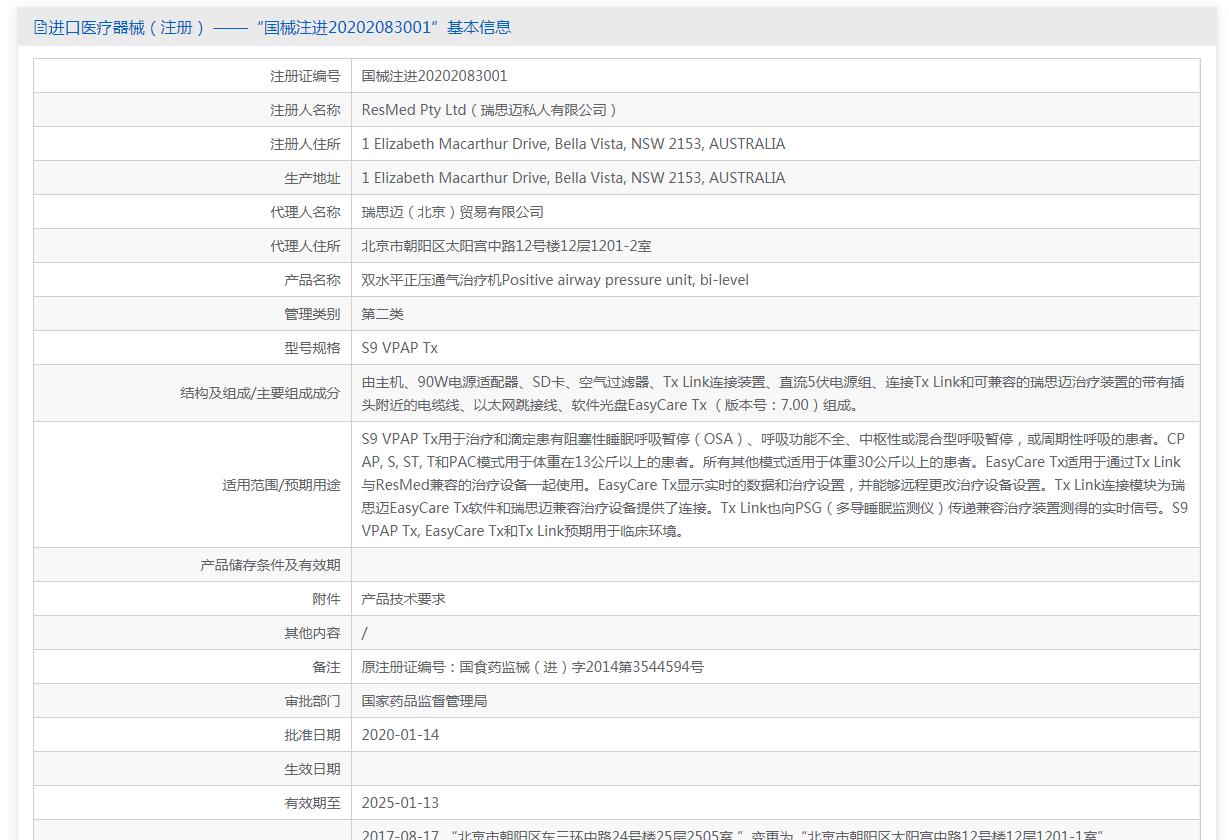The height and width of the screenshot is (840, 1229).
Task: Select the 备注 label
Action: 326,667
